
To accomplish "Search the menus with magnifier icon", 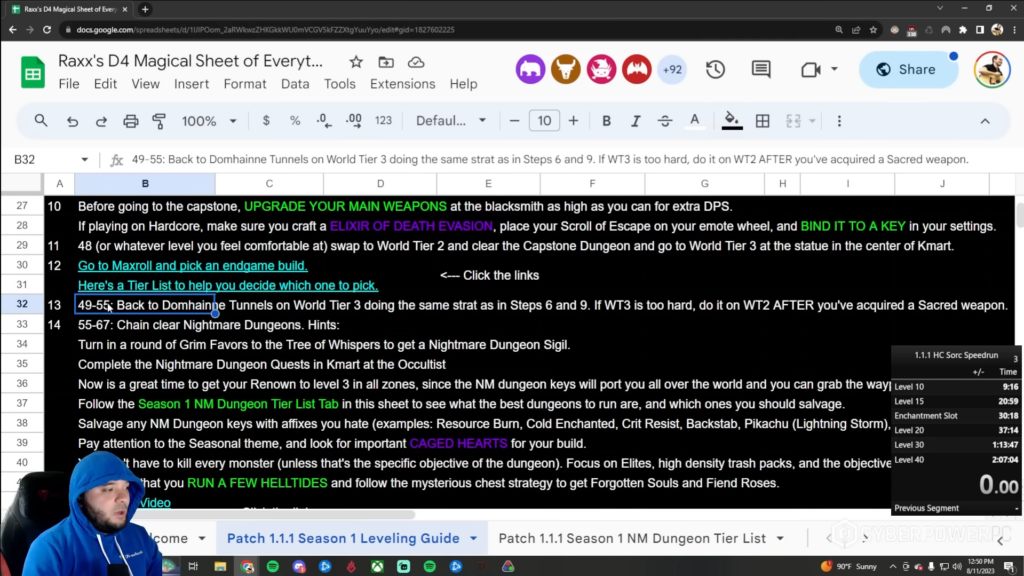I will (x=40, y=121).
